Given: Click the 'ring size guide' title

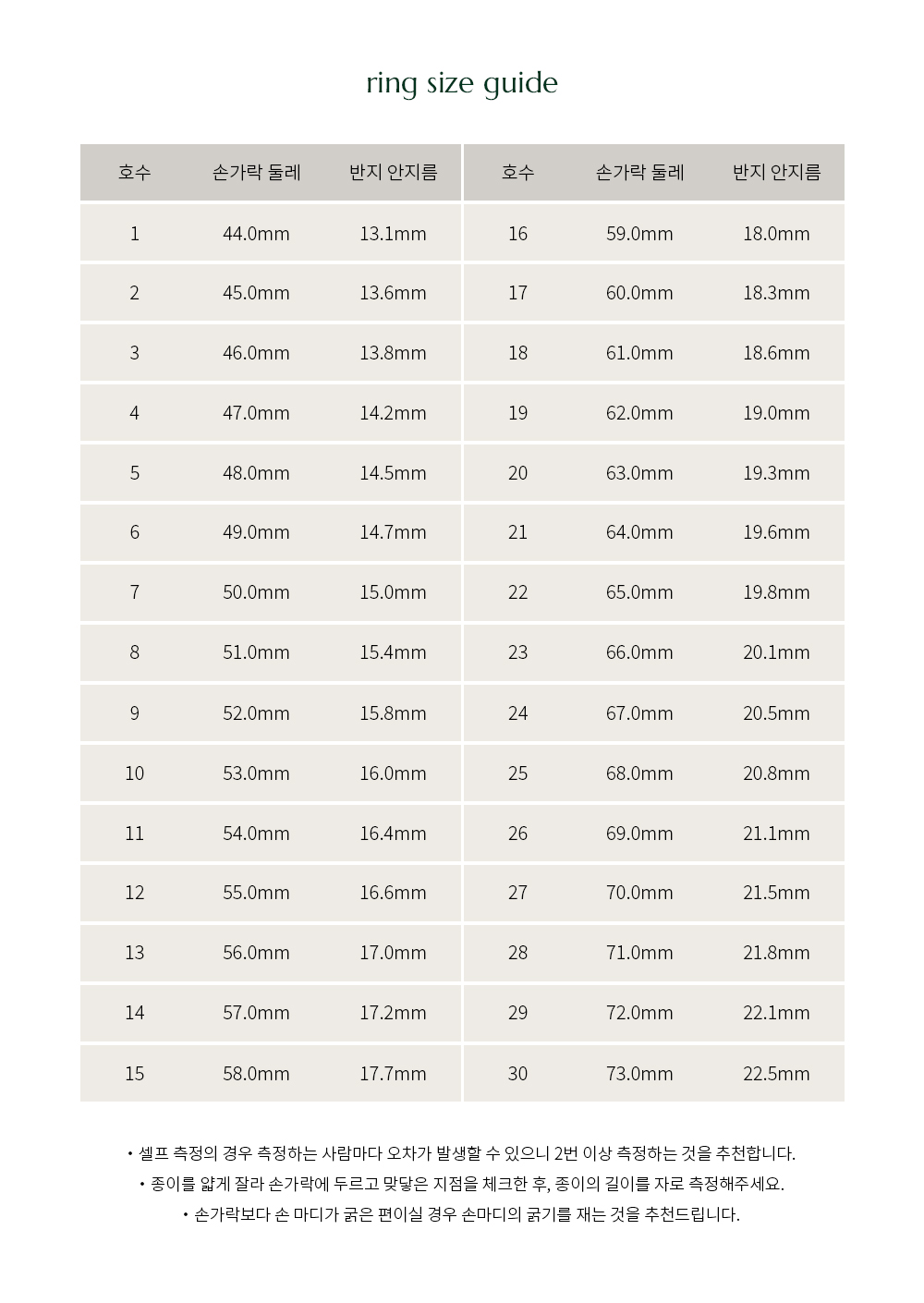Looking at the screenshot, I should (462, 84).
